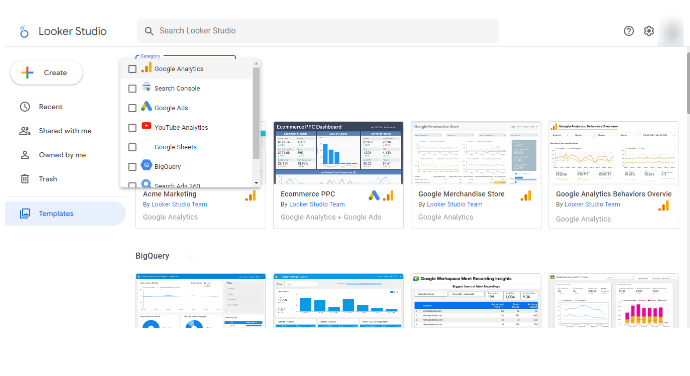Click the Looker Studio title text

73,31
